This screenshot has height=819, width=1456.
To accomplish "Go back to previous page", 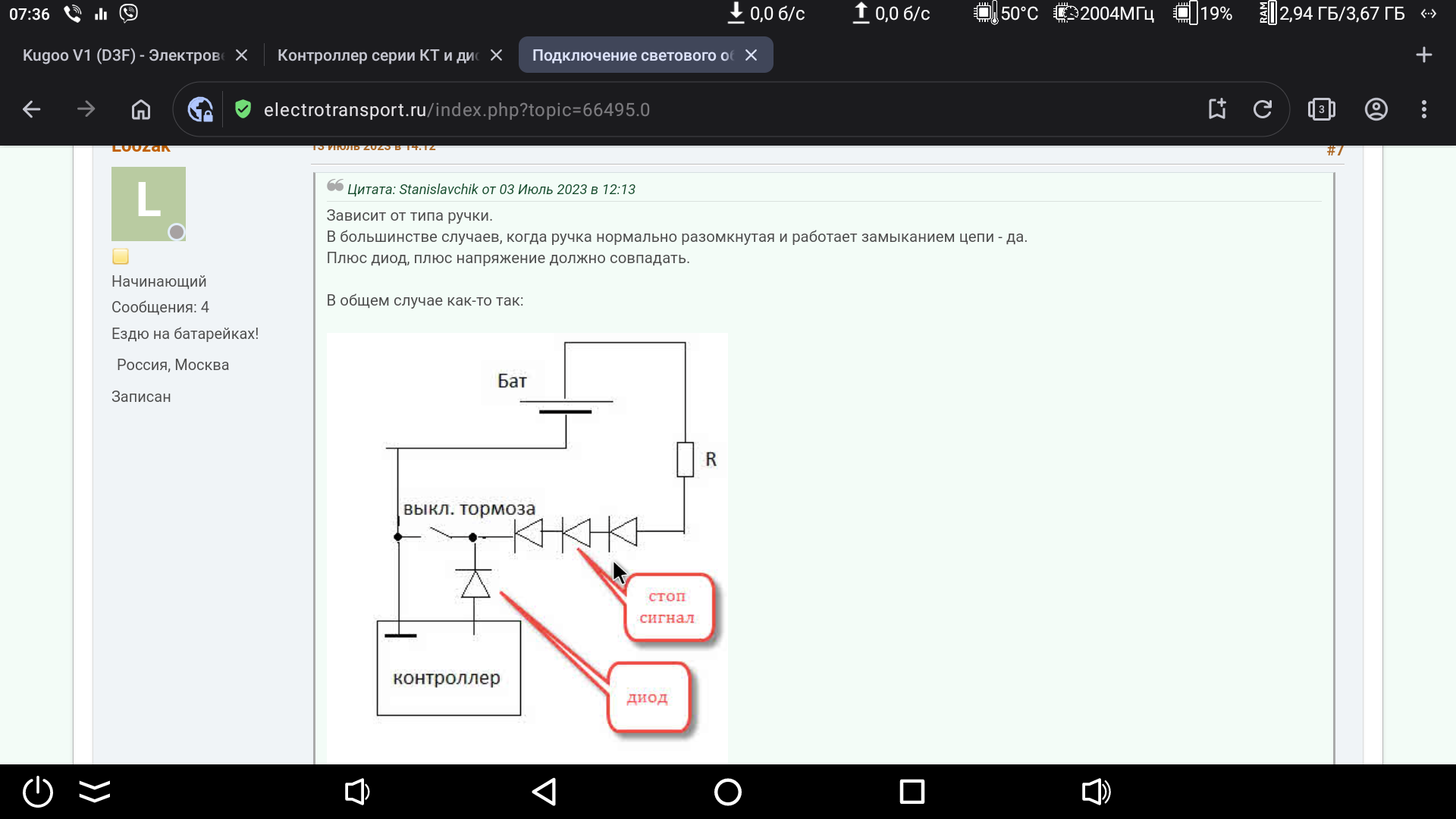I will (31, 109).
